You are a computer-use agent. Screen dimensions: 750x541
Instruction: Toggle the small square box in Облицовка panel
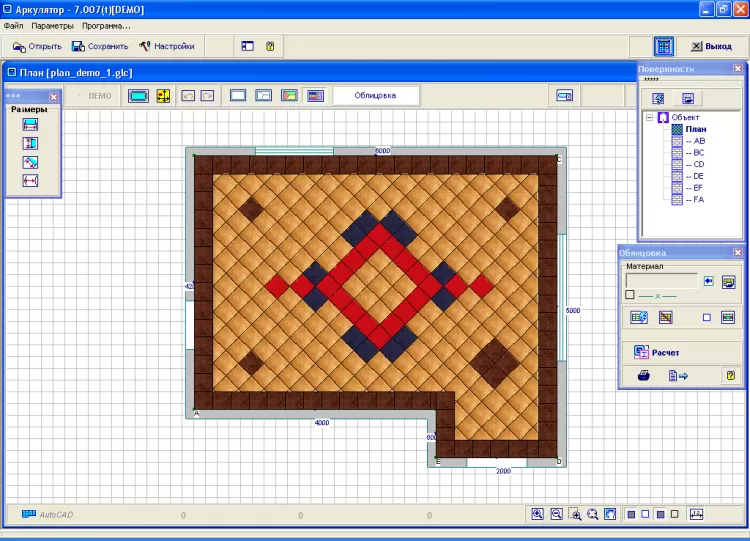tap(706, 318)
